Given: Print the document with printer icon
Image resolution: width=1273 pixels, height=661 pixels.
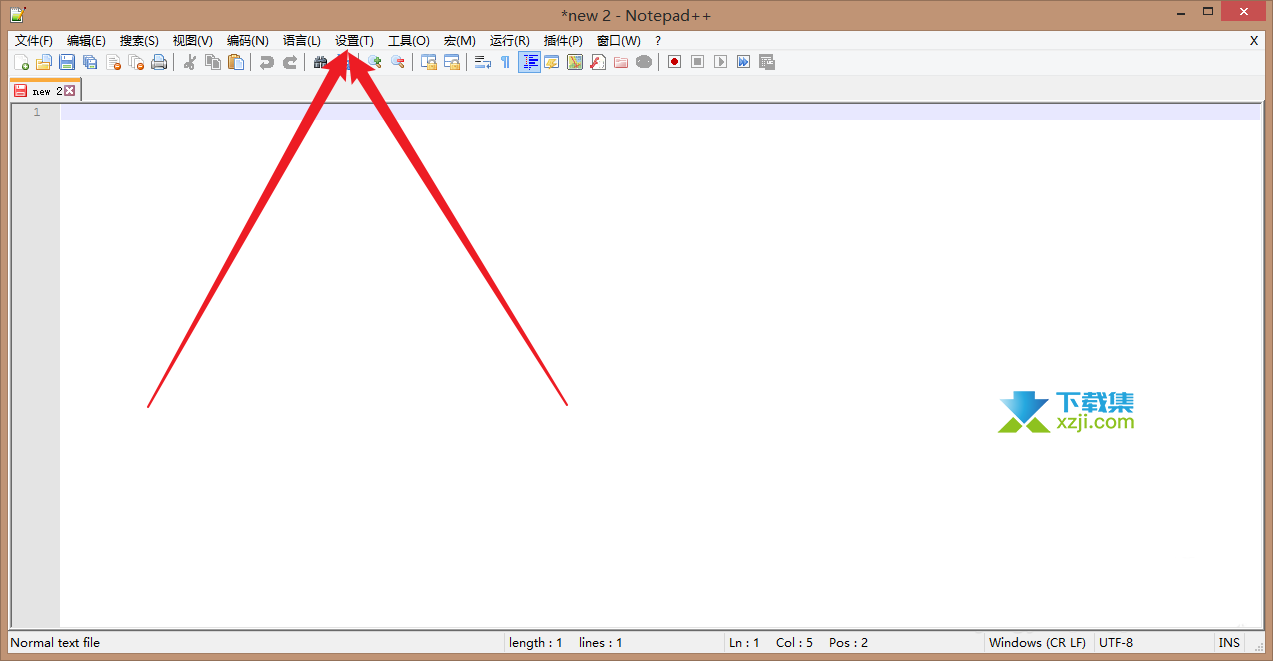Looking at the screenshot, I should tap(159, 62).
